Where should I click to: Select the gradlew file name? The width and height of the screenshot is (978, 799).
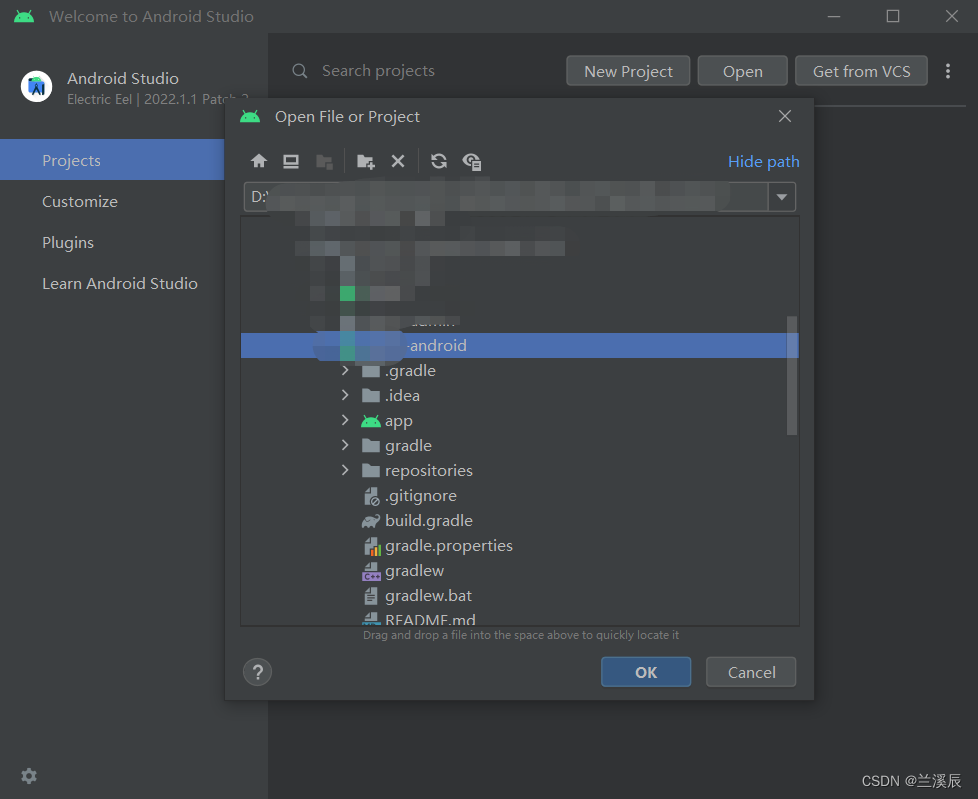(x=414, y=571)
